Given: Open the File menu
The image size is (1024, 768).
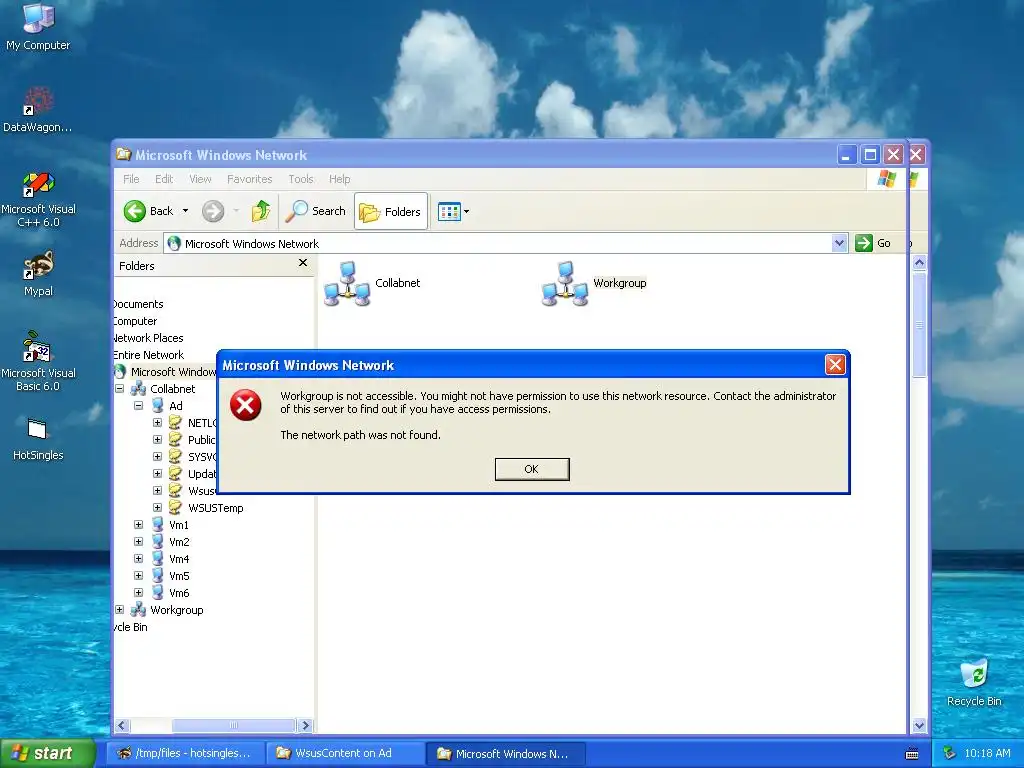Looking at the screenshot, I should tap(131, 179).
